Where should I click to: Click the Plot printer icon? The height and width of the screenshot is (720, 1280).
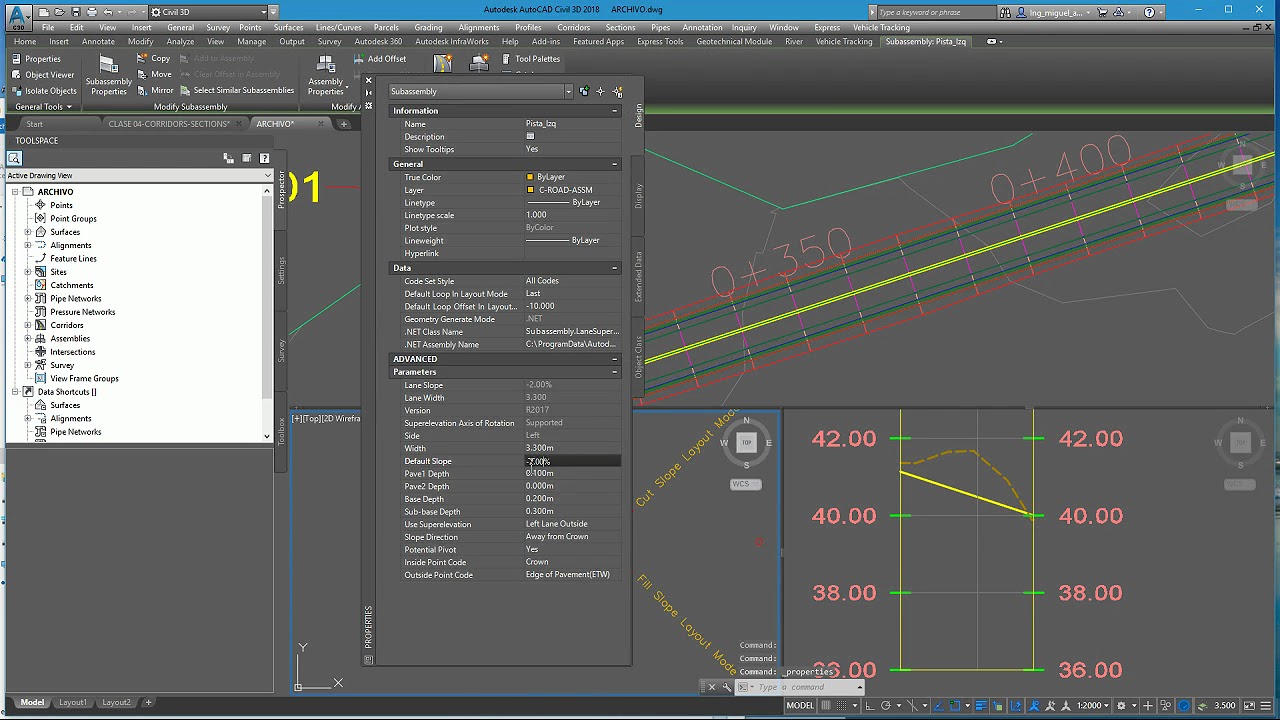(92, 12)
